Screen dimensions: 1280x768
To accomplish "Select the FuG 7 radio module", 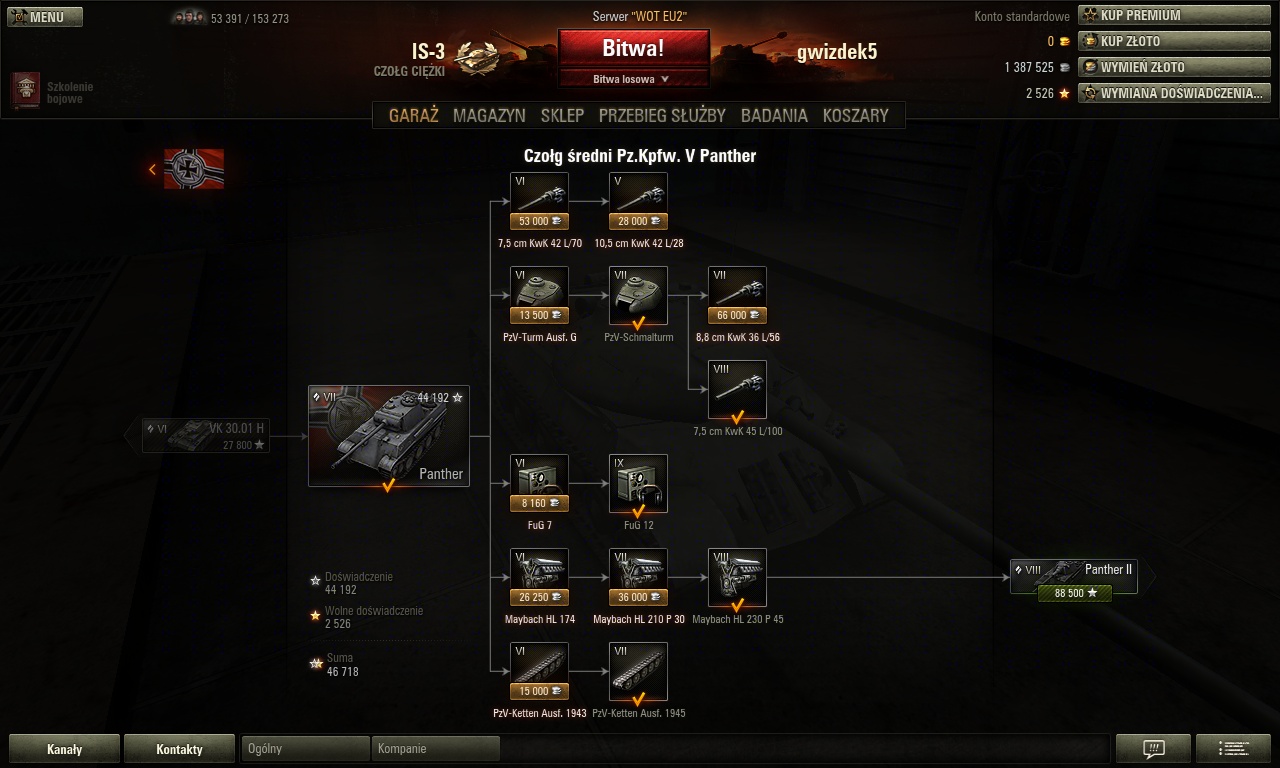I will click(539, 484).
